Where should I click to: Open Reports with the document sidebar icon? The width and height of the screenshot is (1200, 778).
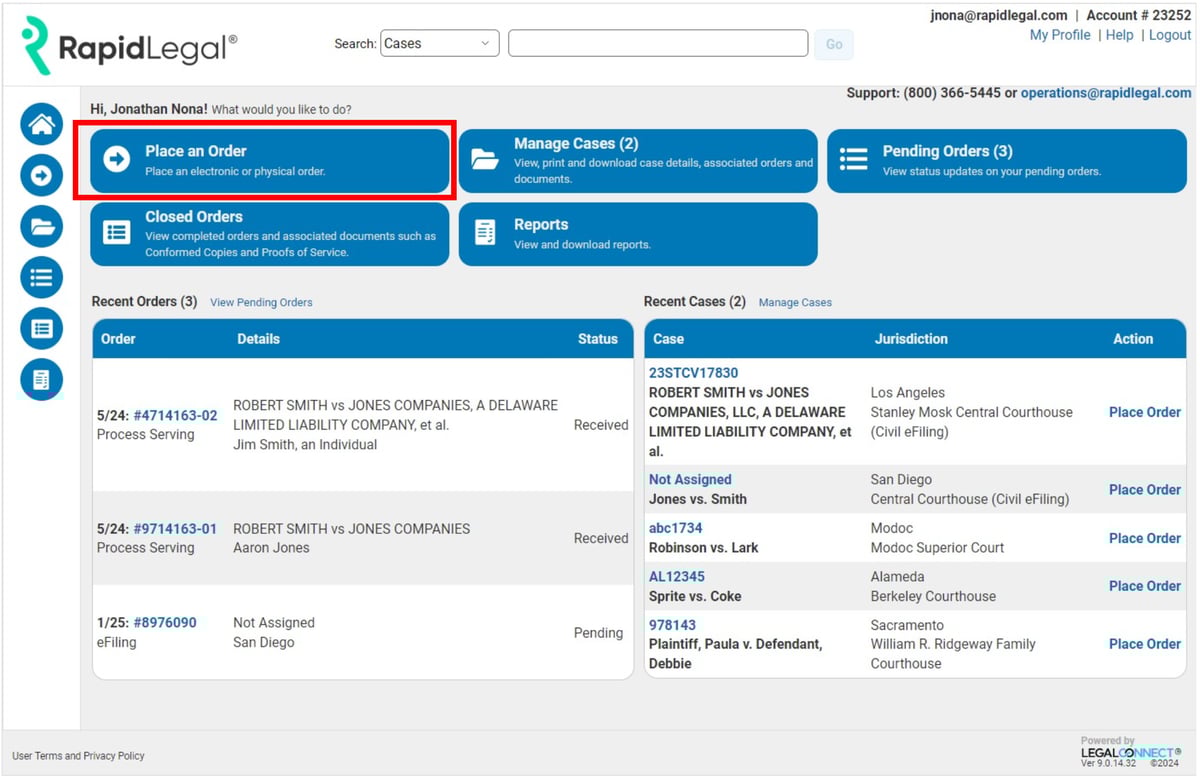tap(40, 379)
